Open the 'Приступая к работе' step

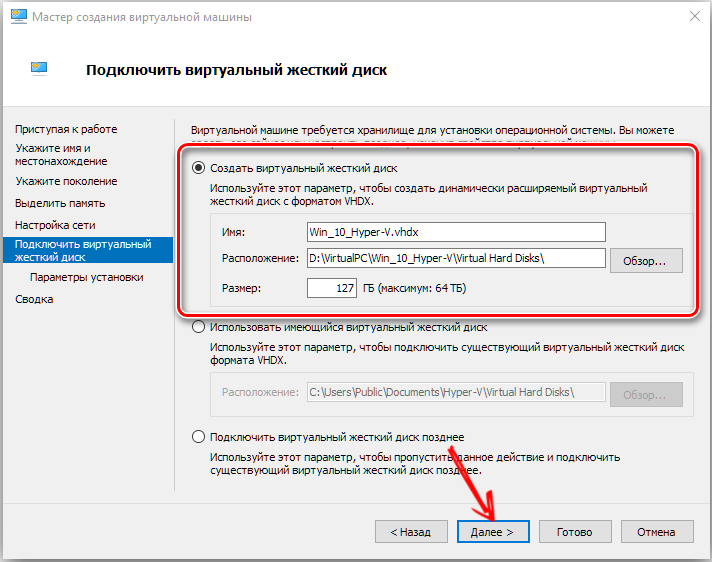(x=66, y=129)
